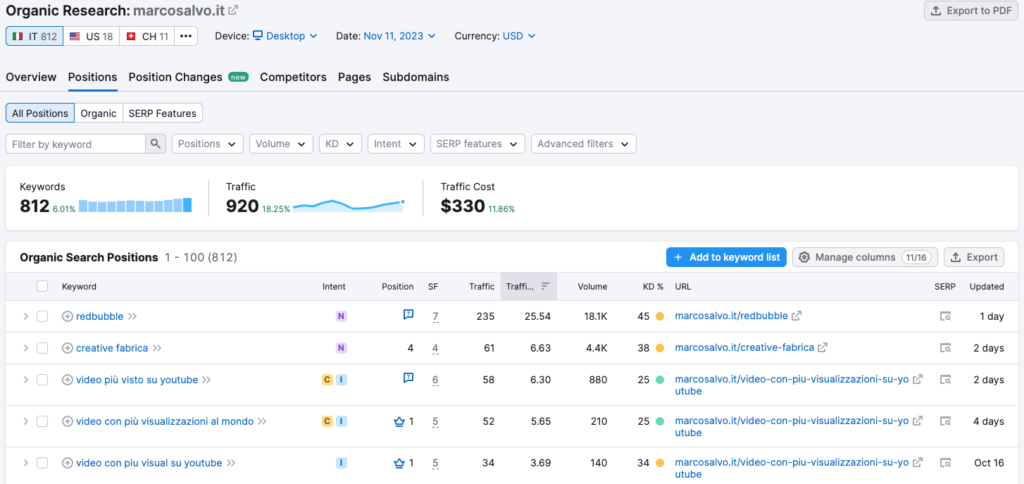The image size is (1024, 484).
Task: Click the Traffic trend line chart
Action: [x=349, y=205]
